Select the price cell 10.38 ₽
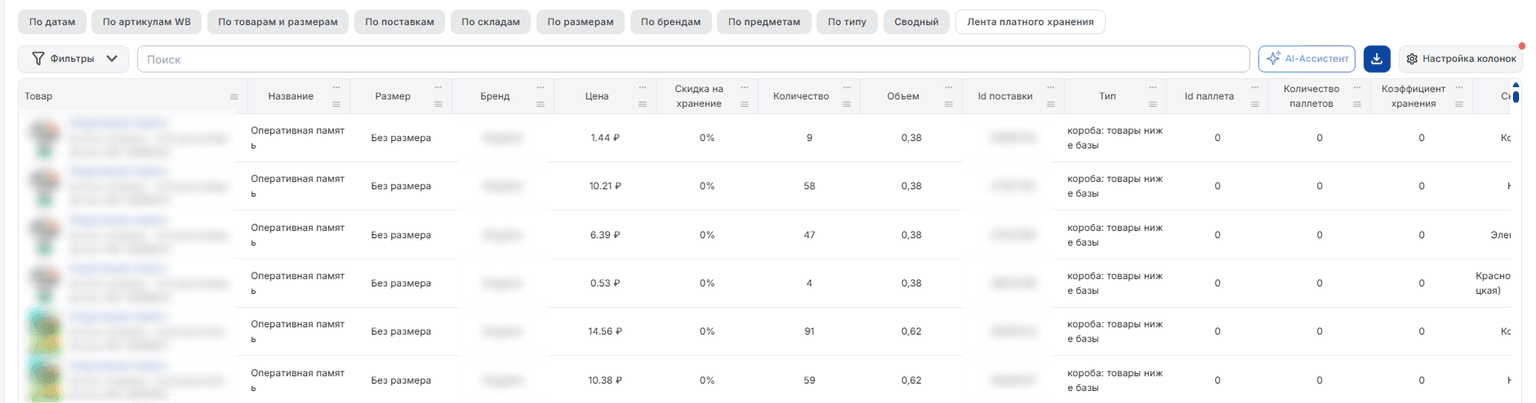Image resolution: width=1536 pixels, height=403 pixels. tap(606, 380)
